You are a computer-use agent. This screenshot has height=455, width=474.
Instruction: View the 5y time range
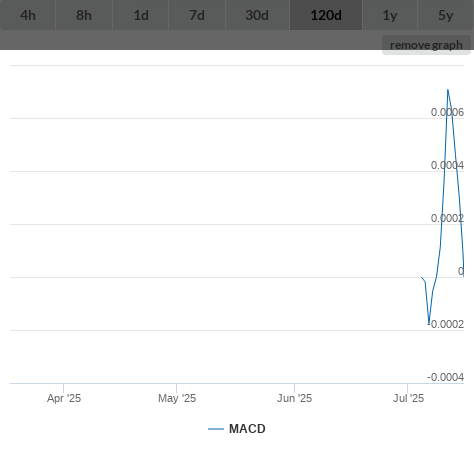[446, 15]
